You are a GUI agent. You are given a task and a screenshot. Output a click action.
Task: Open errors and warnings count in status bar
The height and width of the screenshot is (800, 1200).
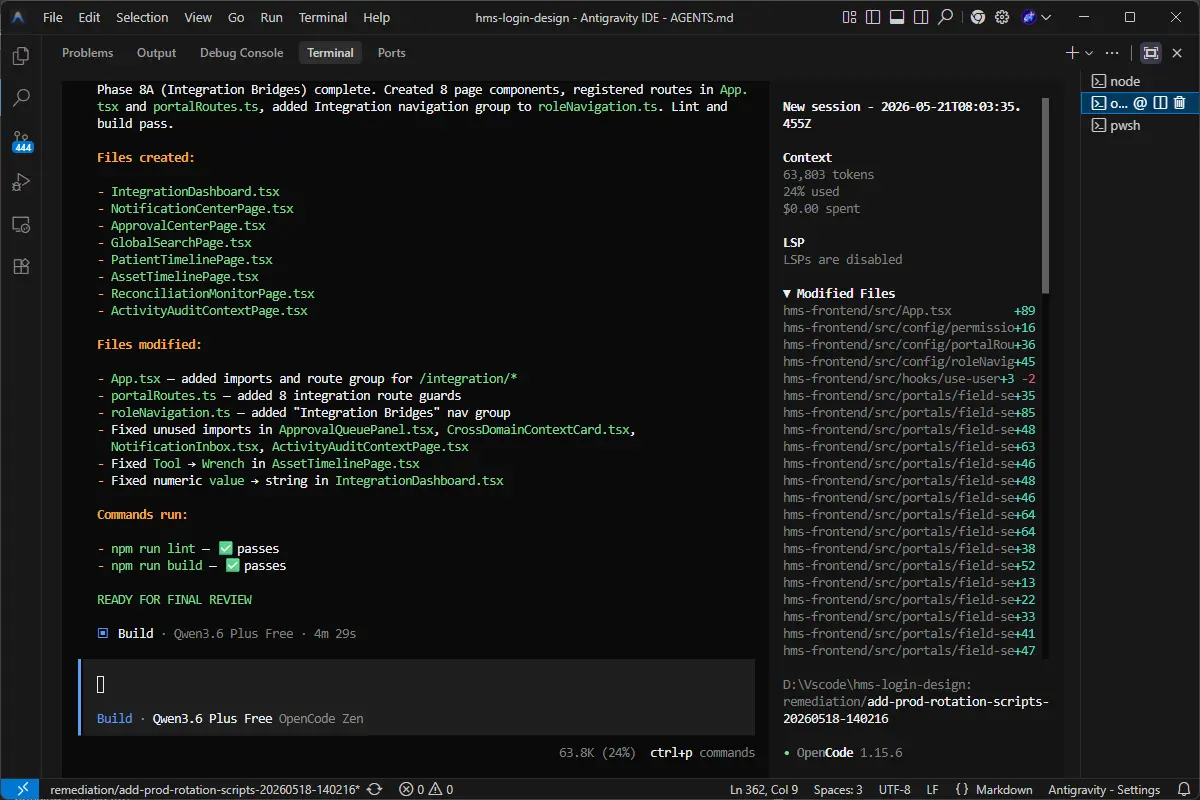425,789
